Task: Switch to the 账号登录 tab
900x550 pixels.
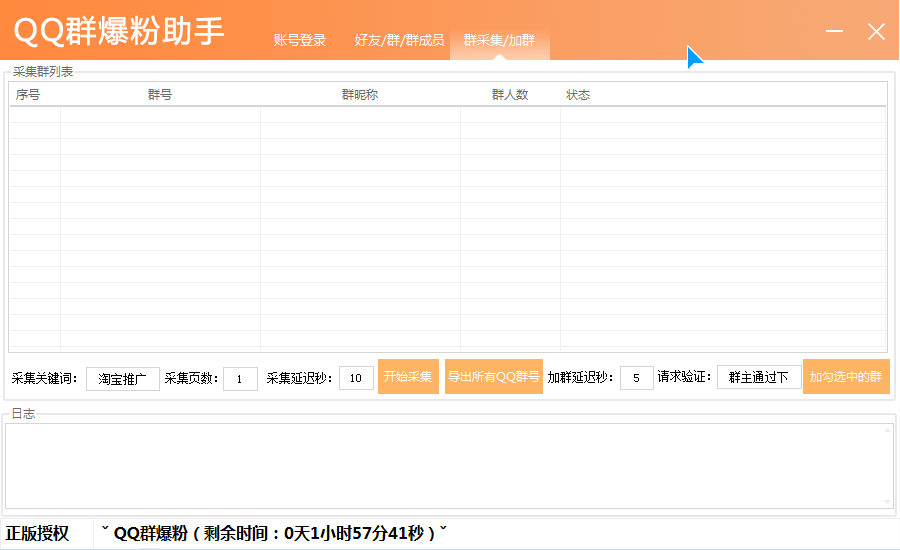Action: 300,41
